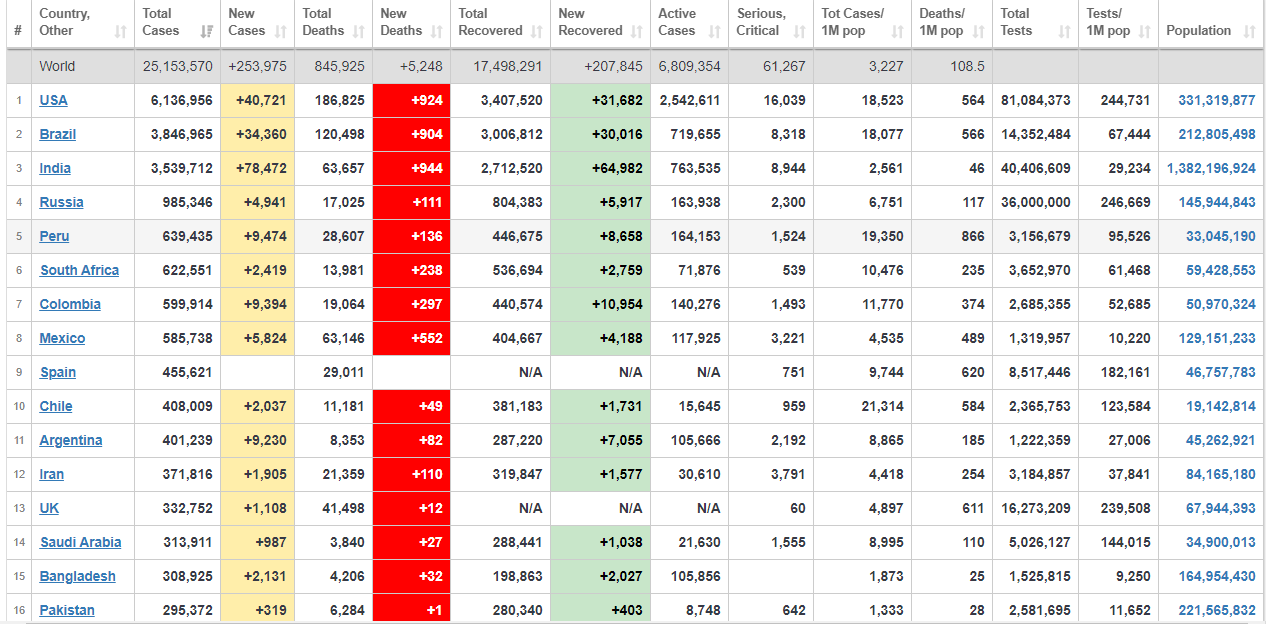Sort by Deaths/1M pop column arrows
The image size is (1266, 624).
[979, 32]
